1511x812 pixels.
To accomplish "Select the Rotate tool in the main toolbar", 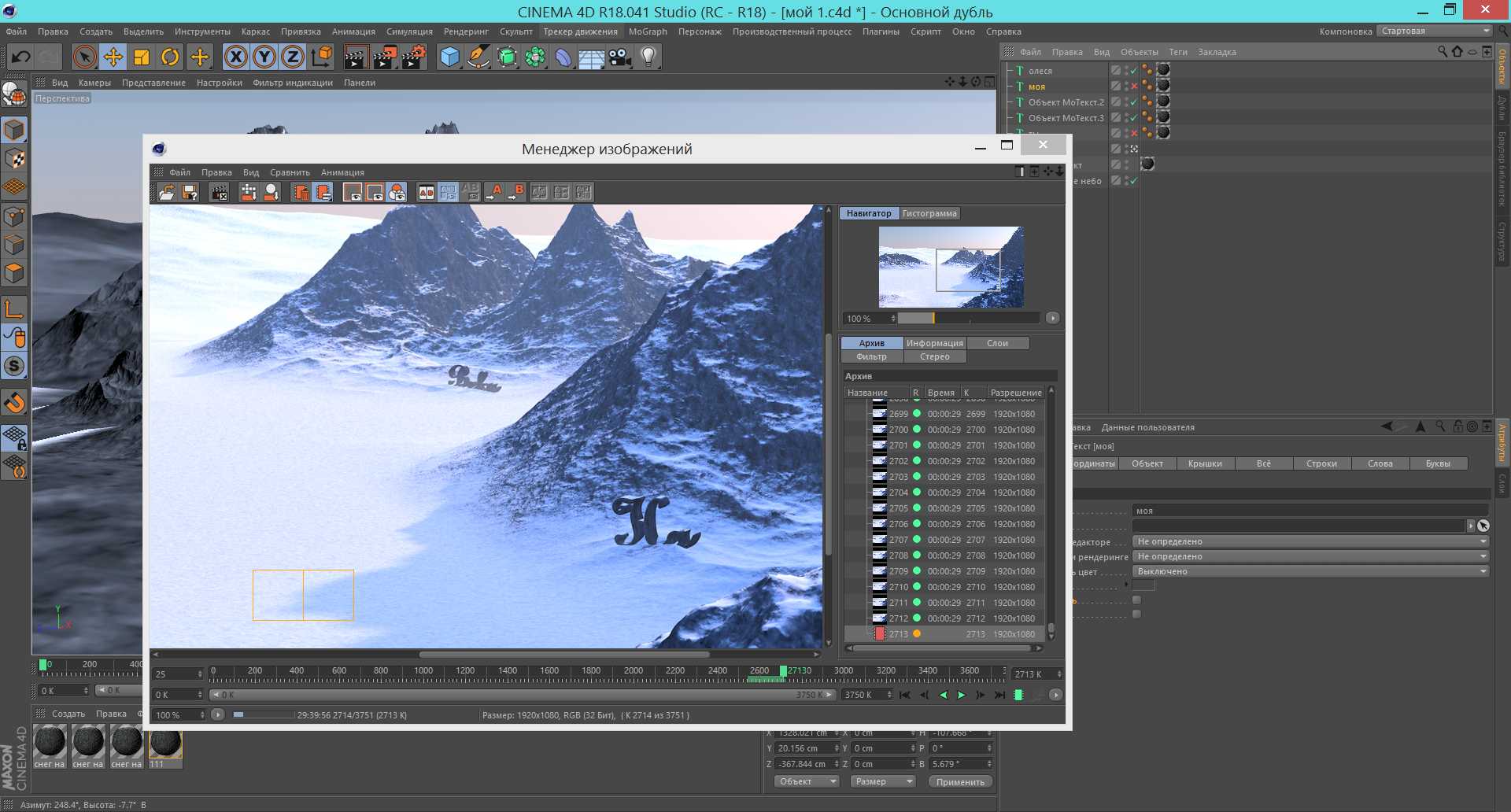I will pos(170,57).
